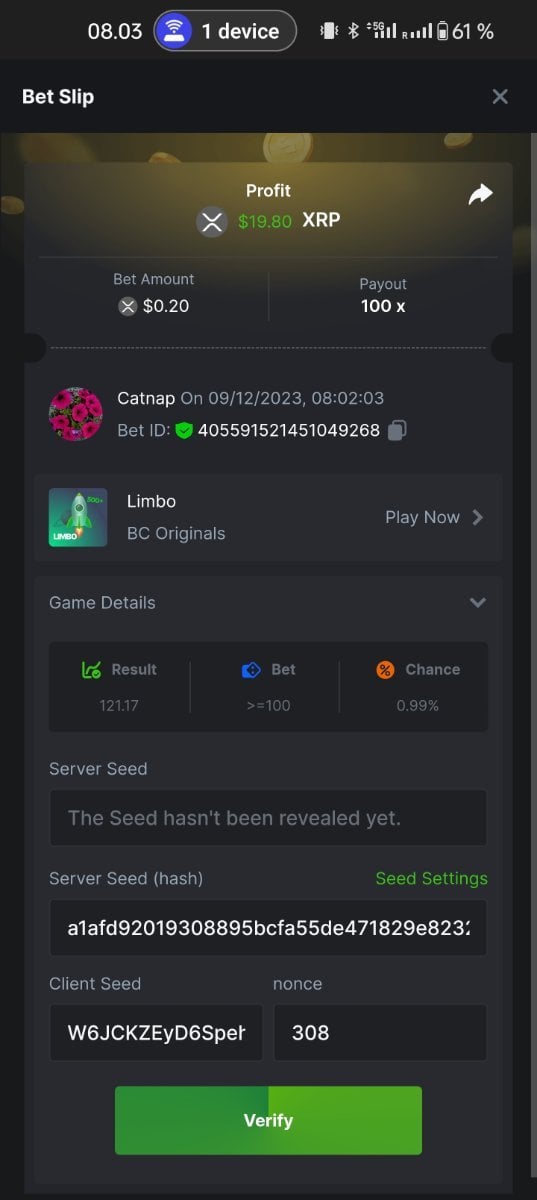Close the Bet Slip panel
Image resolution: width=537 pixels, height=1200 pixels.
tap(500, 96)
